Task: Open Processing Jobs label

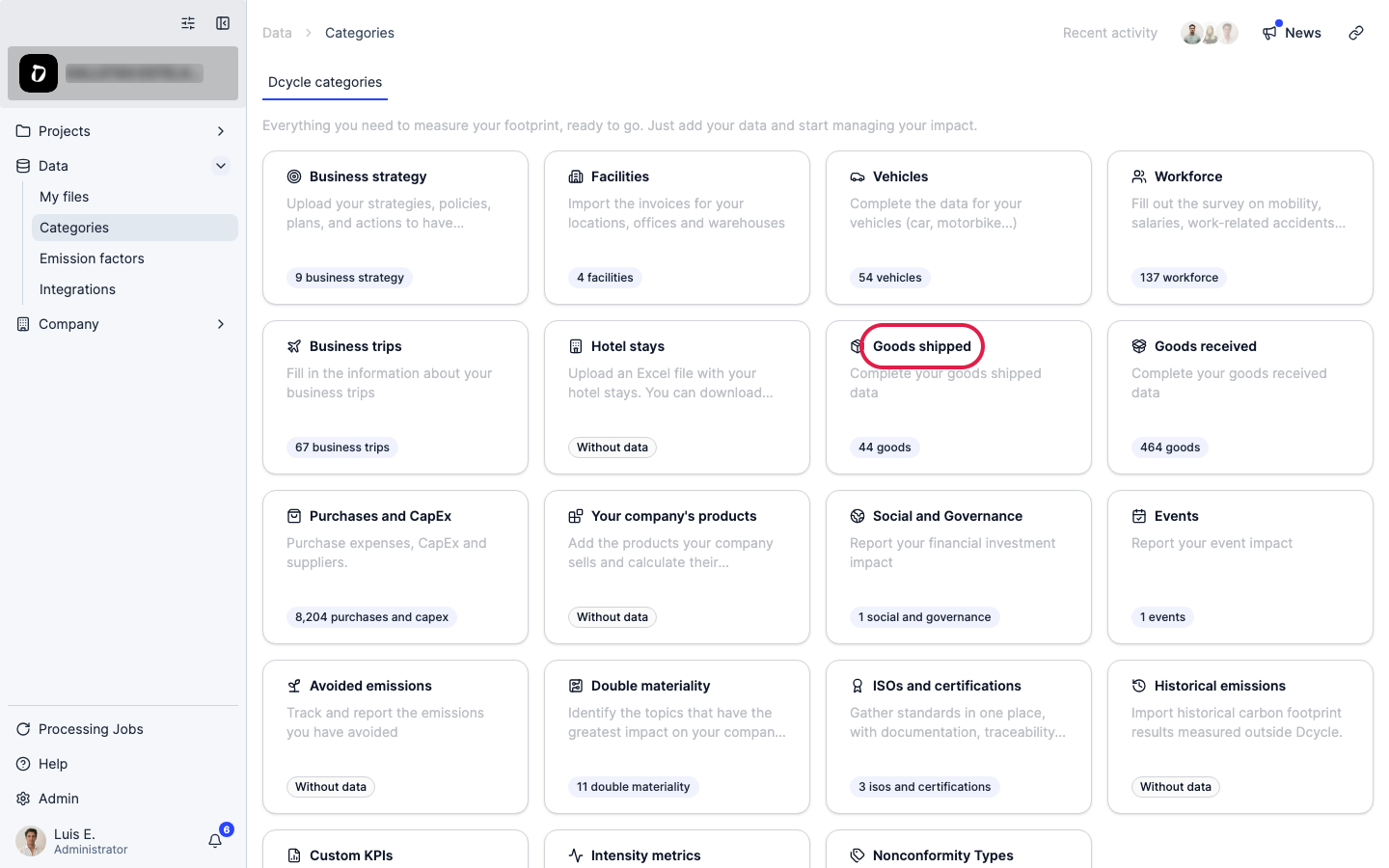Action: click(x=91, y=729)
